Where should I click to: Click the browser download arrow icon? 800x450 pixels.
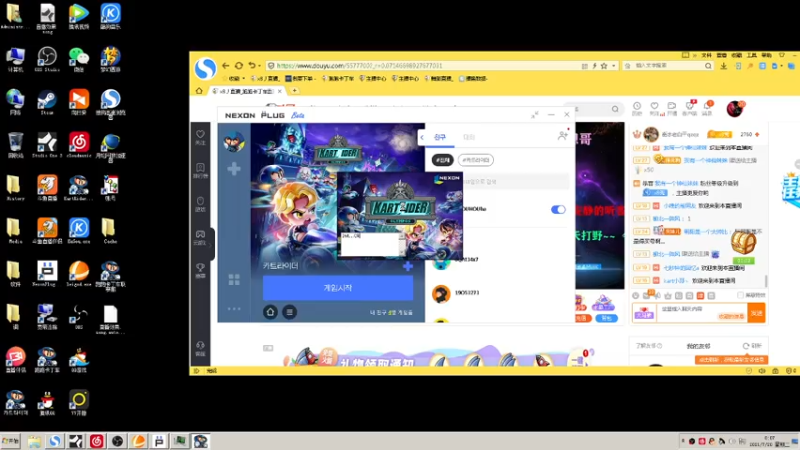(723, 66)
